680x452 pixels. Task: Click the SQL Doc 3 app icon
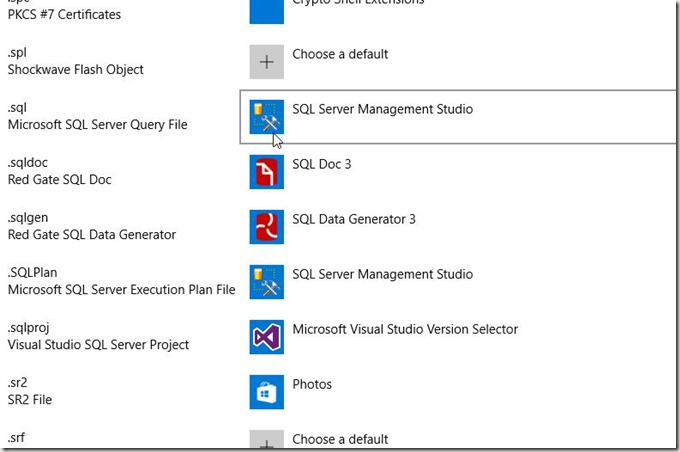[x=267, y=172]
